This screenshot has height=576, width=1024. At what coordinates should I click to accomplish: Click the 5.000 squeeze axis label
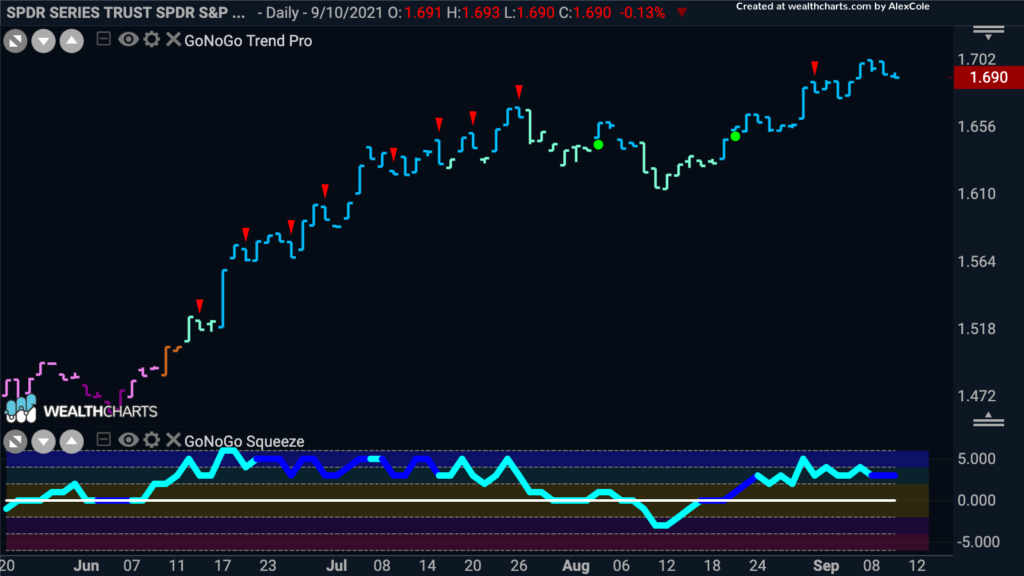(x=976, y=459)
